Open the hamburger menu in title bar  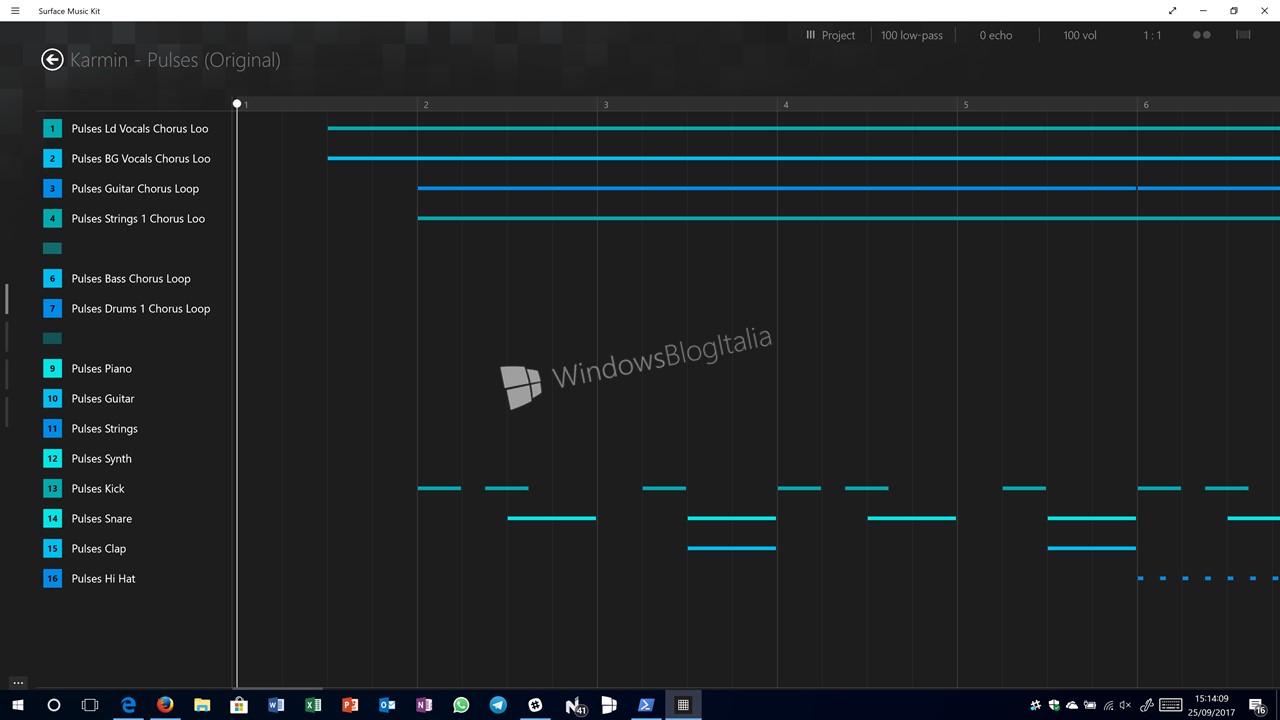point(15,11)
